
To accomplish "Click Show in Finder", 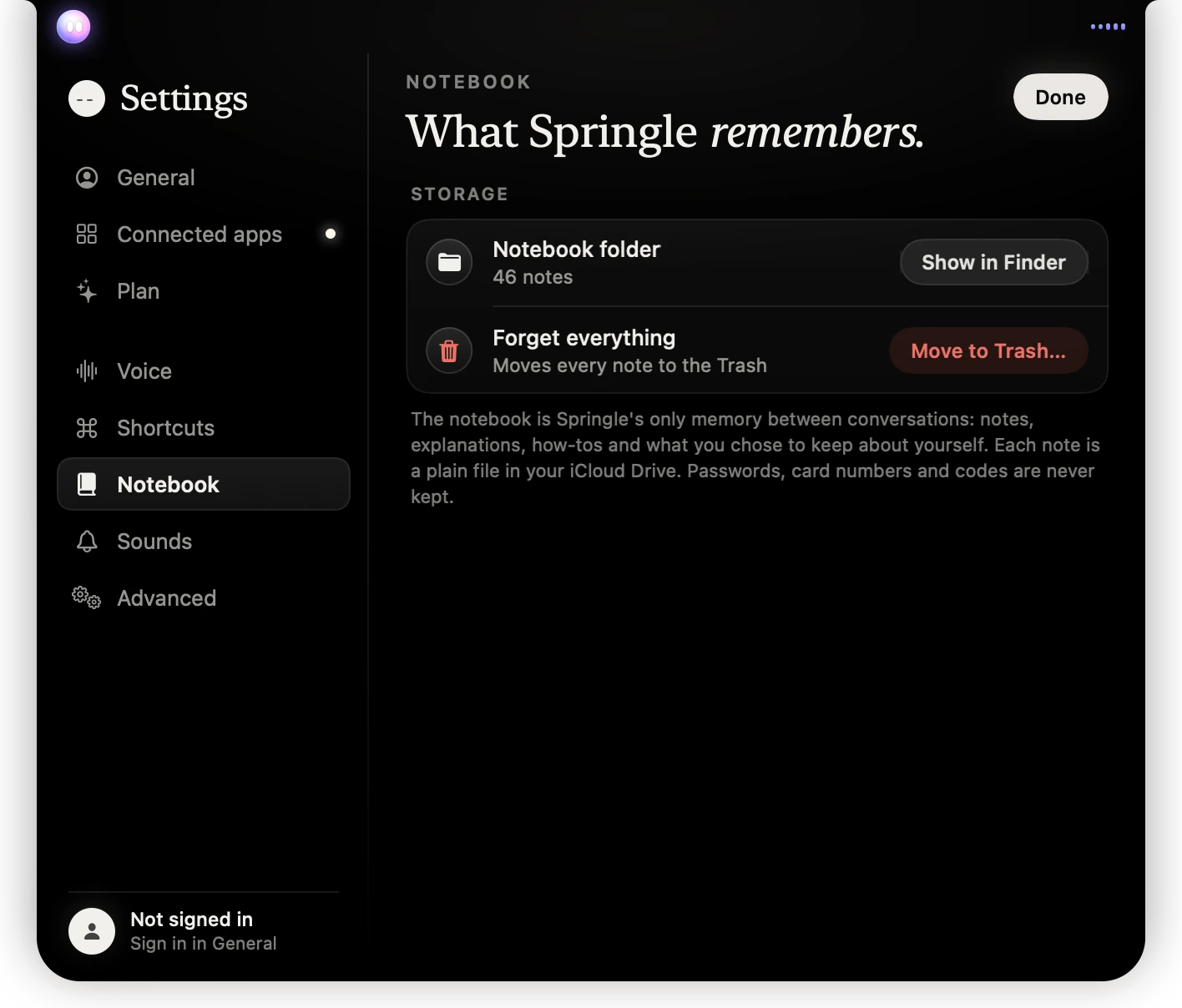I will pos(993,262).
